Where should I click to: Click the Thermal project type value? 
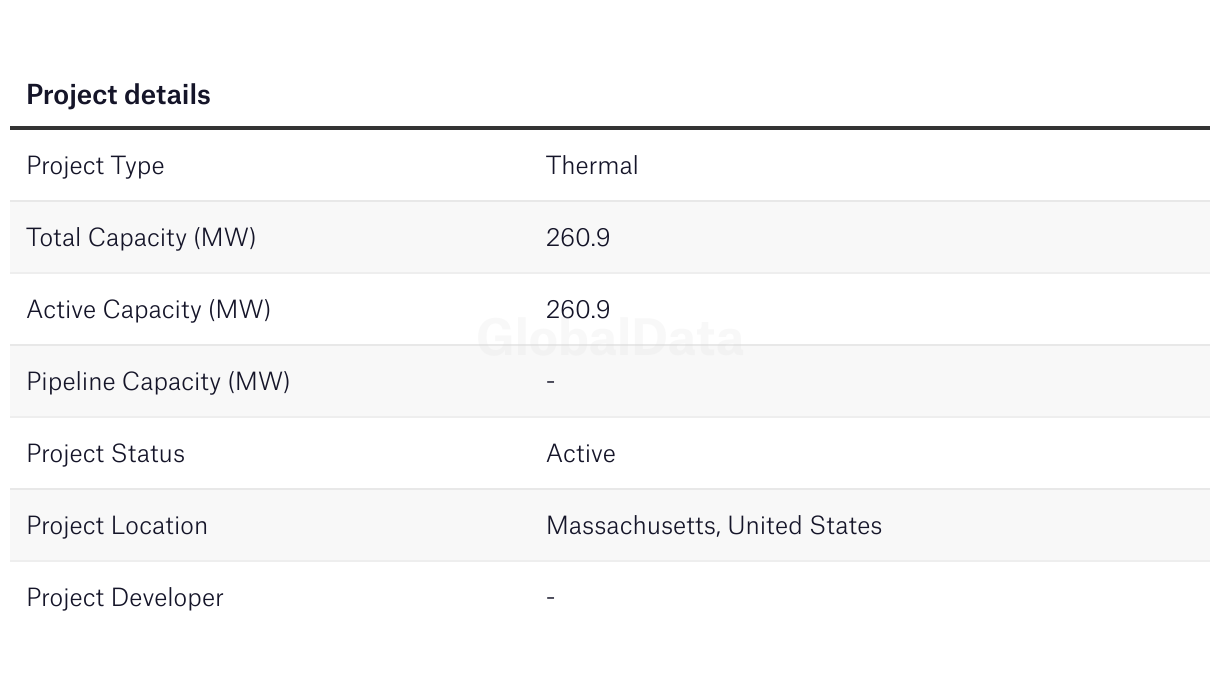pos(592,165)
